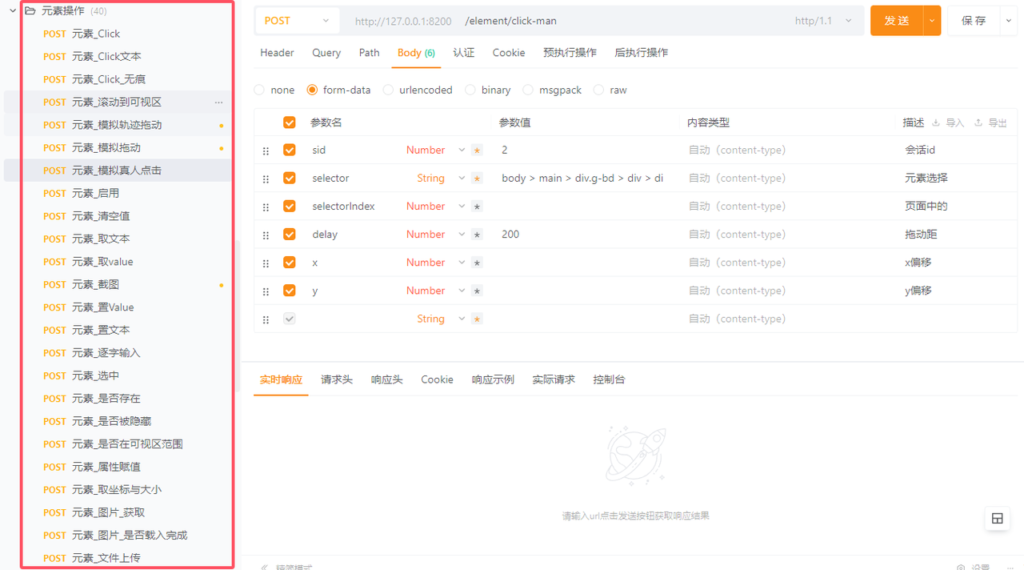
Task: Open the 认证 tab
Action: pos(464,53)
